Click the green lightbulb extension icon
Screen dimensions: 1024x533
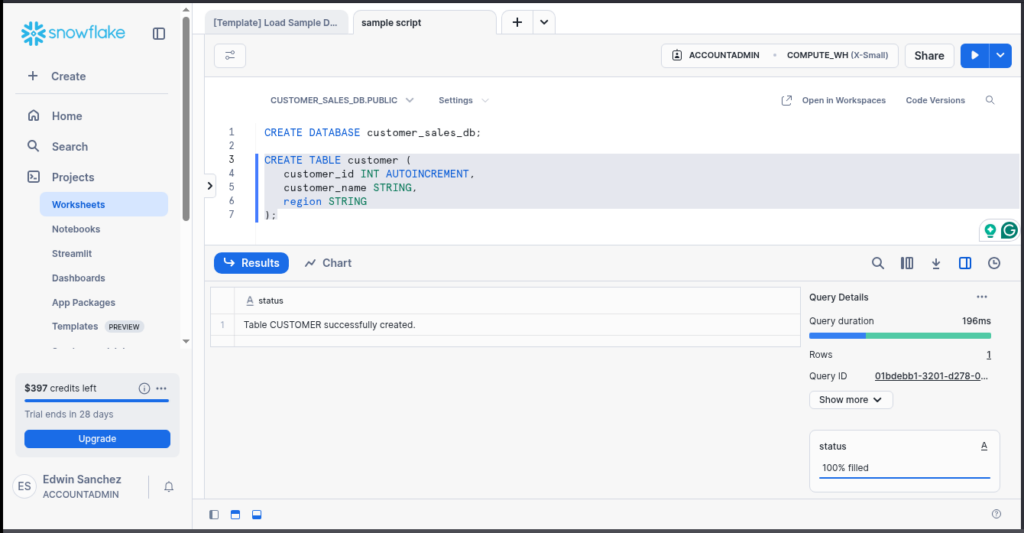pyautogui.click(x=990, y=230)
